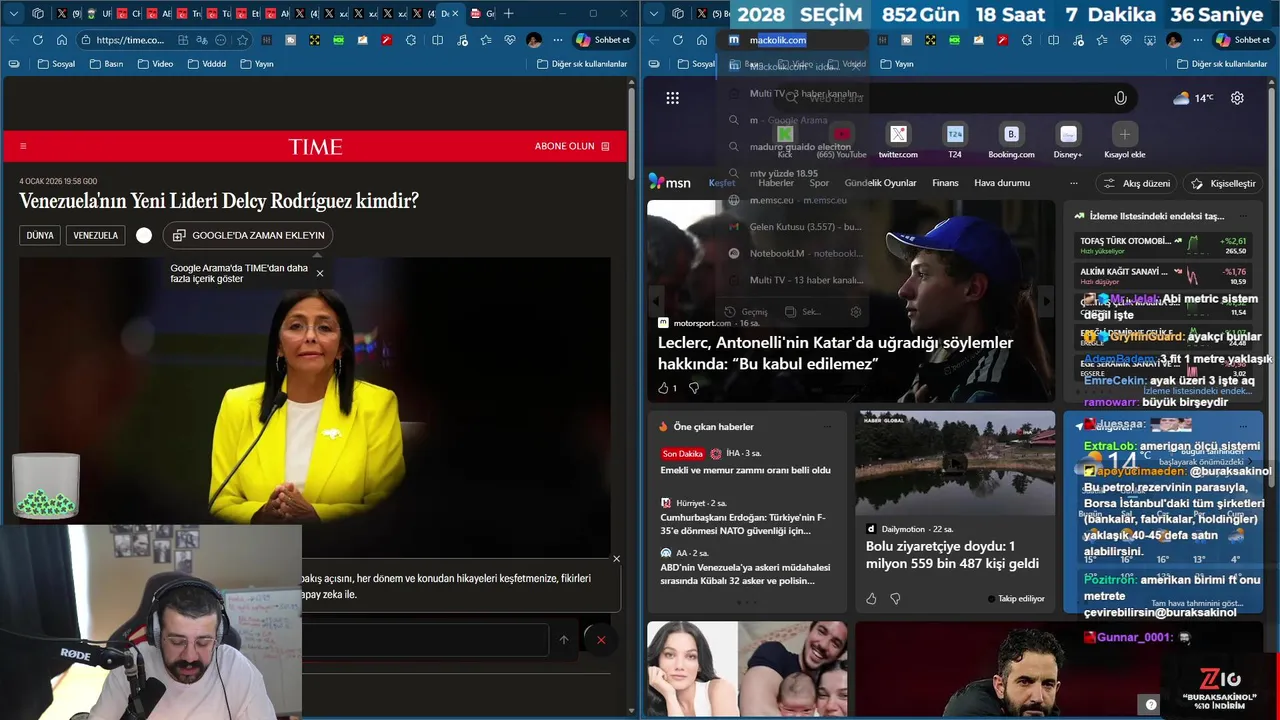The width and height of the screenshot is (1280, 720).
Task: Open Extensions puzzle icon in left window
Action: pyautogui.click(x=411, y=40)
